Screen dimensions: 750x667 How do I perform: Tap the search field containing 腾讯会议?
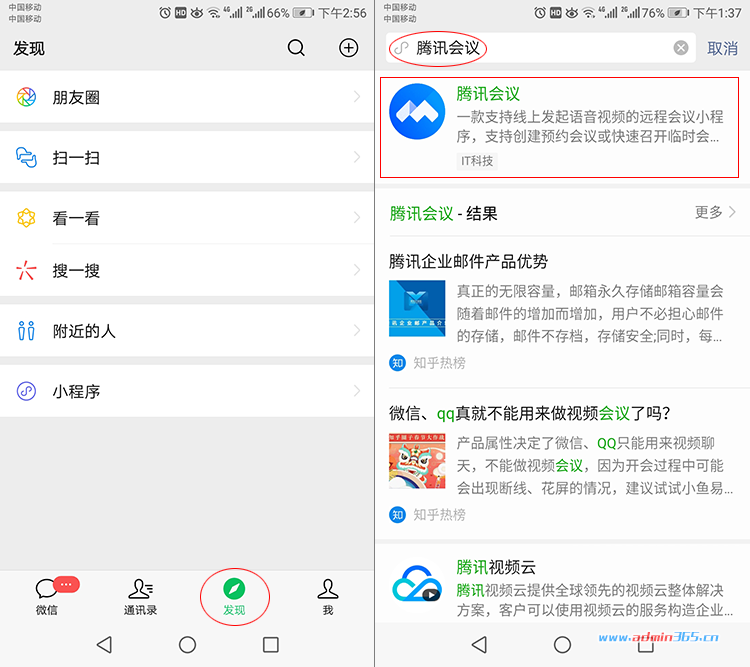click(x=540, y=48)
